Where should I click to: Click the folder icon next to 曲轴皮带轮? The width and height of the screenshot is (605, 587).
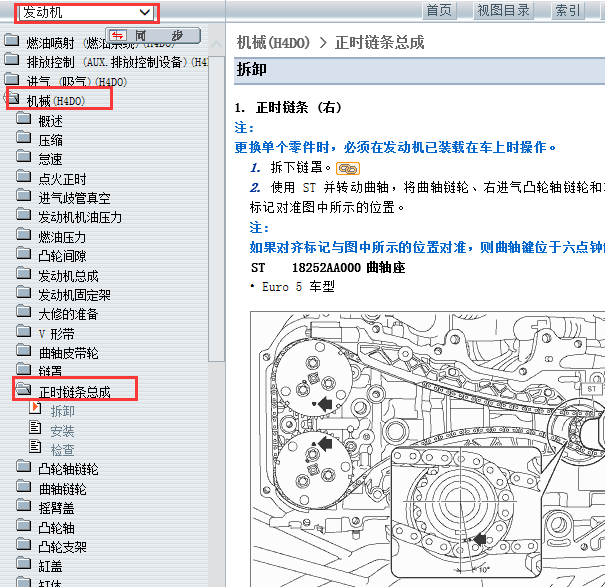(x=24, y=350)
